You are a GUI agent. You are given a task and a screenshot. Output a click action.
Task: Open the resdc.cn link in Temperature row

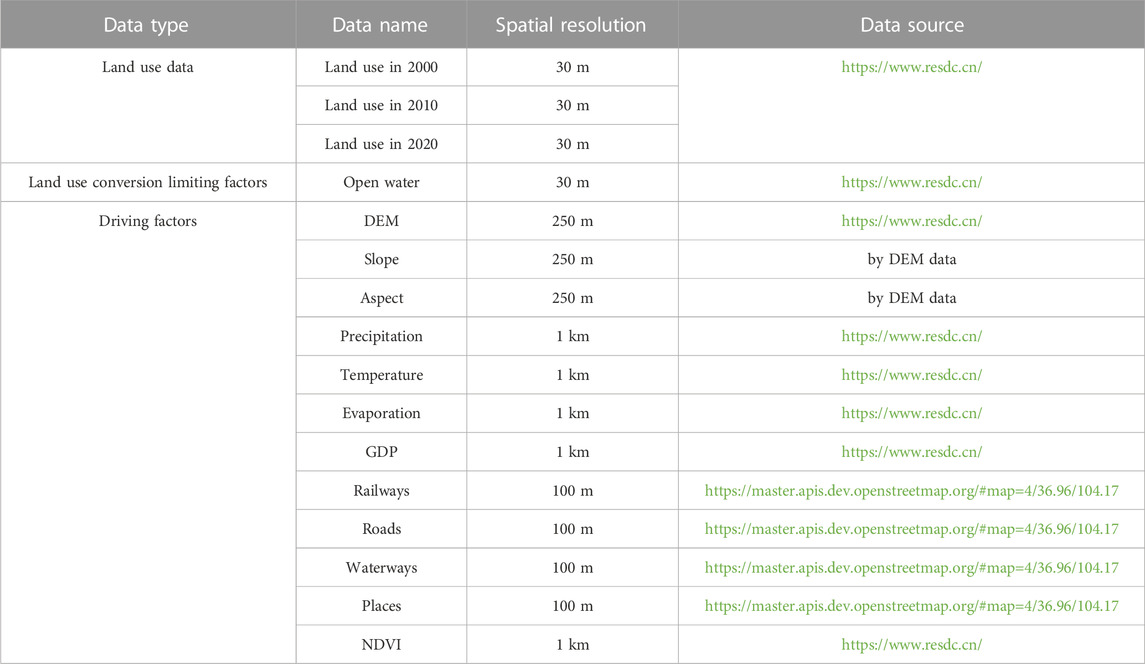click(911, 375)
